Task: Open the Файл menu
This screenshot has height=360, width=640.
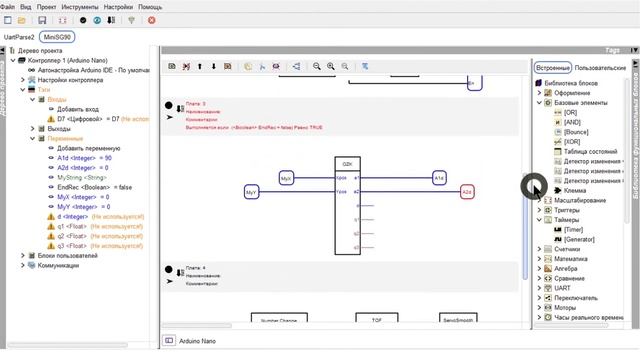Action: [x=7, y=7]
